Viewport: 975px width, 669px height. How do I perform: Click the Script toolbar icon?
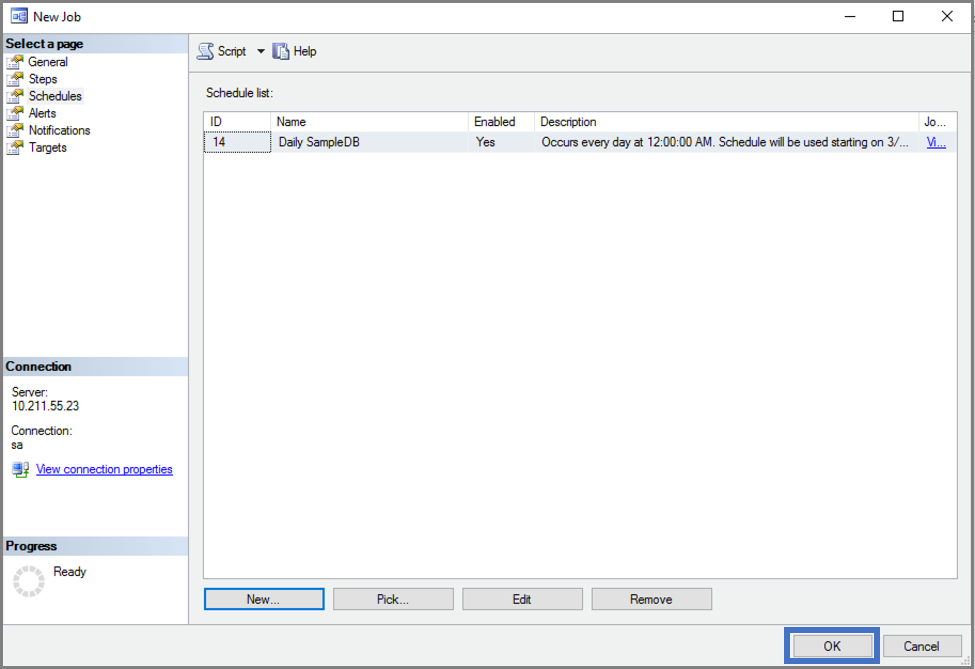click(205, 51)
